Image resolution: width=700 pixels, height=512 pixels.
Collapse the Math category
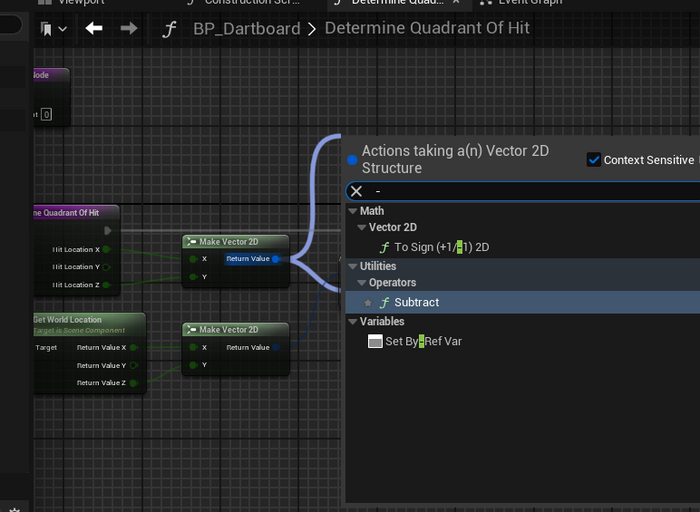(351, 211)
